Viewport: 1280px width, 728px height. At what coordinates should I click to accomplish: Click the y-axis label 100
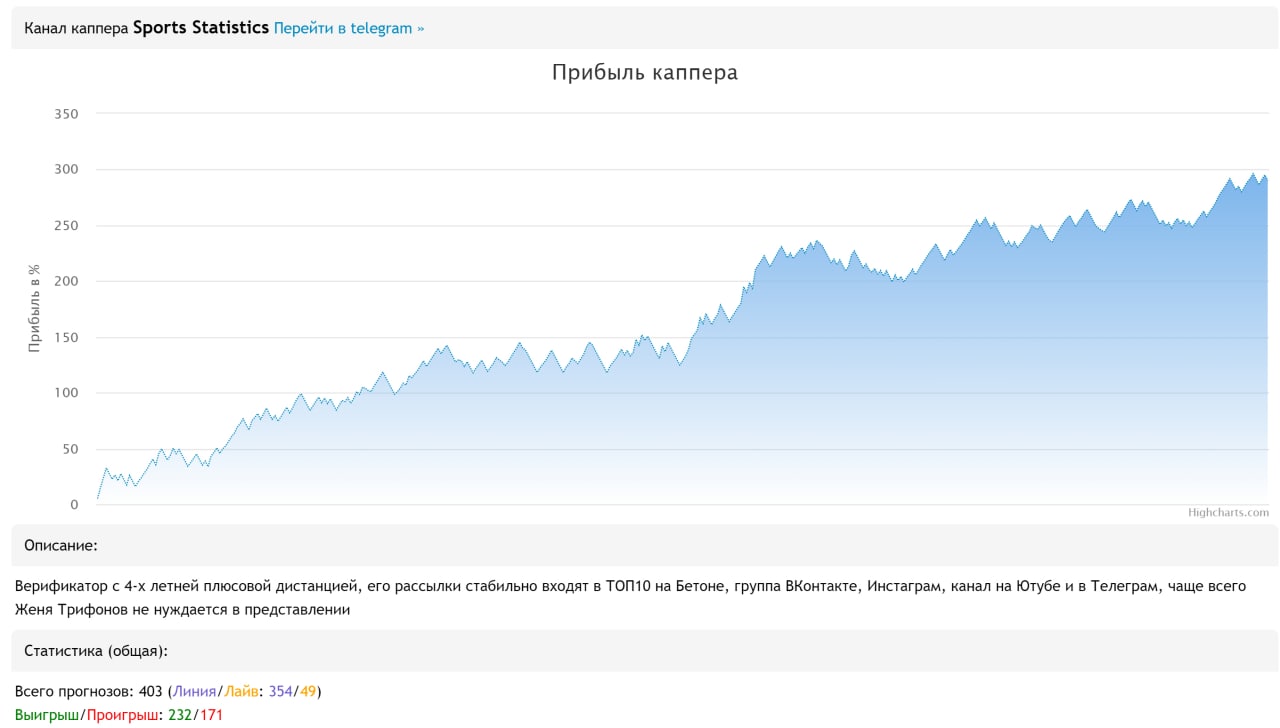click(x=66, y=393)
